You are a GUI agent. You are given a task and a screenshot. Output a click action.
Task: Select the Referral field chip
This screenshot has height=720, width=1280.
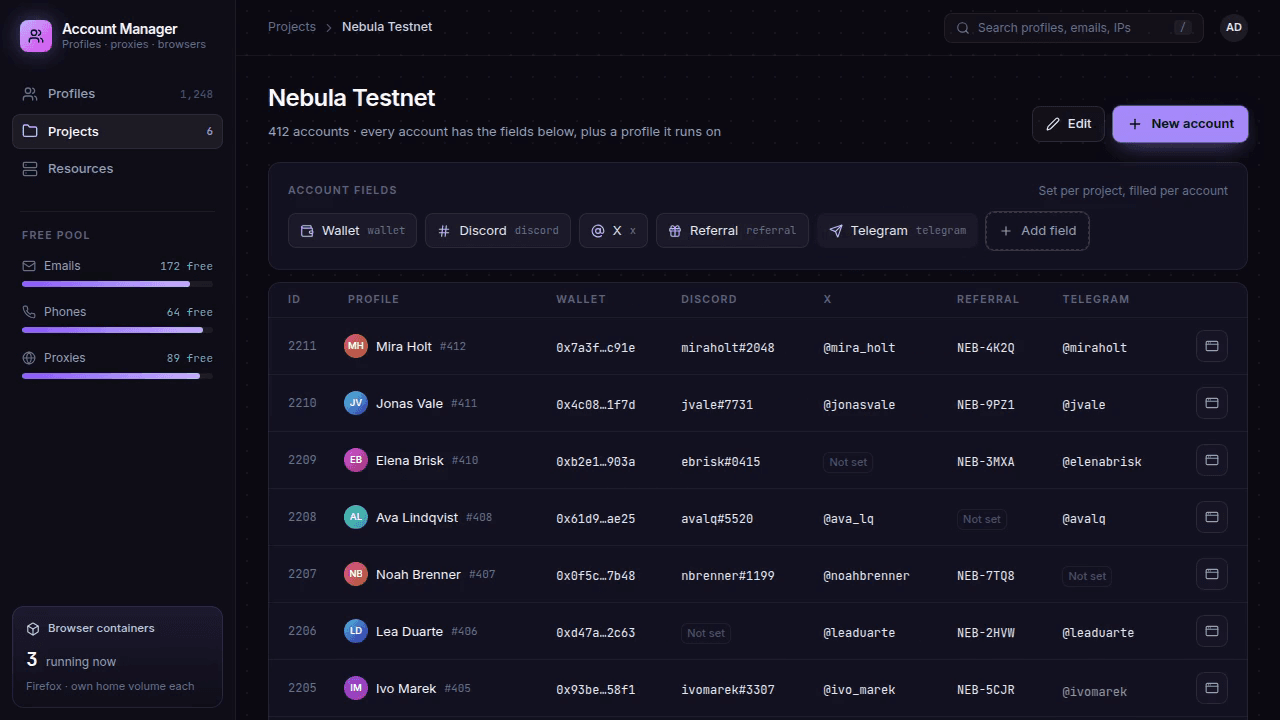click(x=732, y=231)
